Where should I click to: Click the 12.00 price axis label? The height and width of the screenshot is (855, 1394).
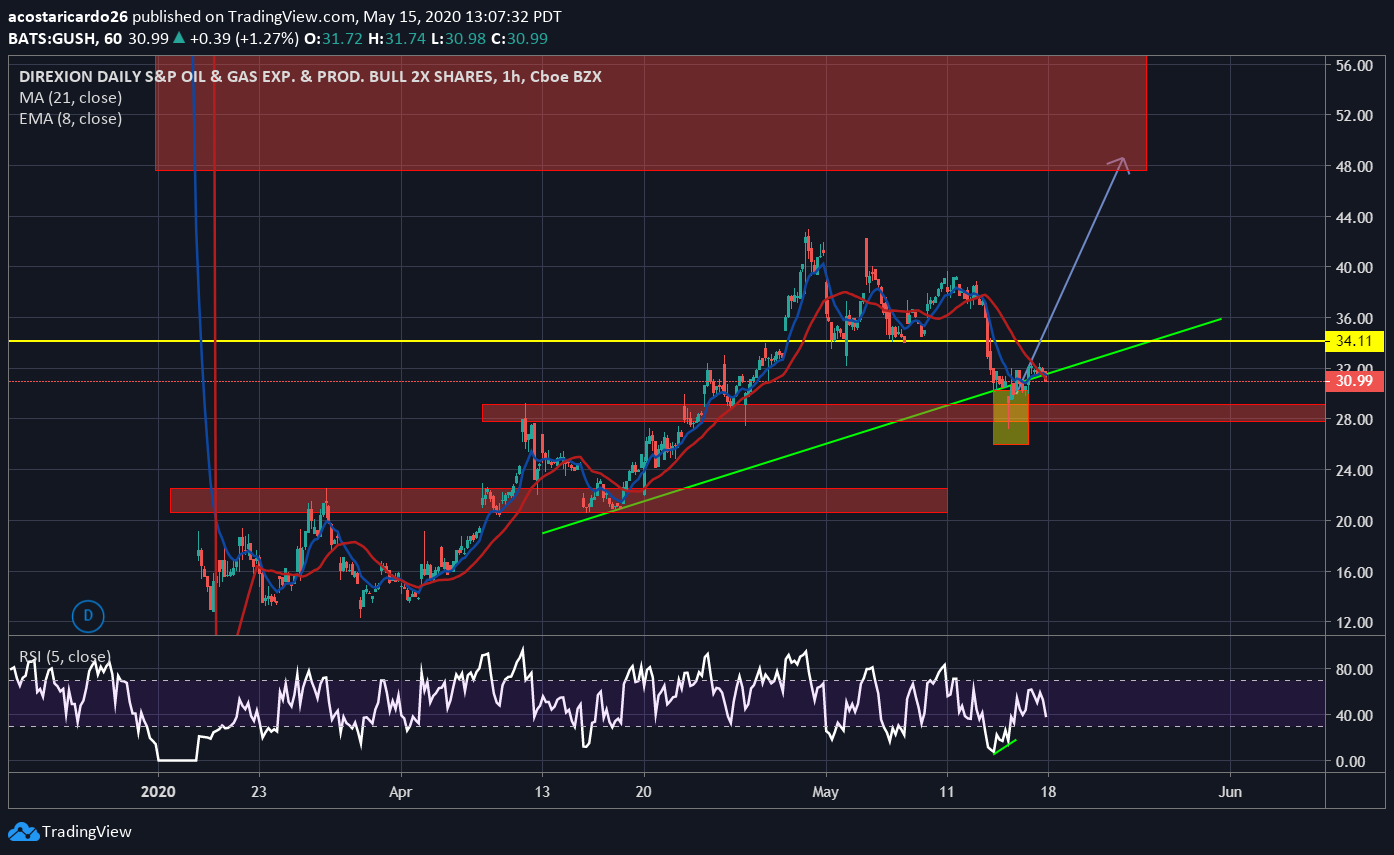click(x=1353, y=623)
